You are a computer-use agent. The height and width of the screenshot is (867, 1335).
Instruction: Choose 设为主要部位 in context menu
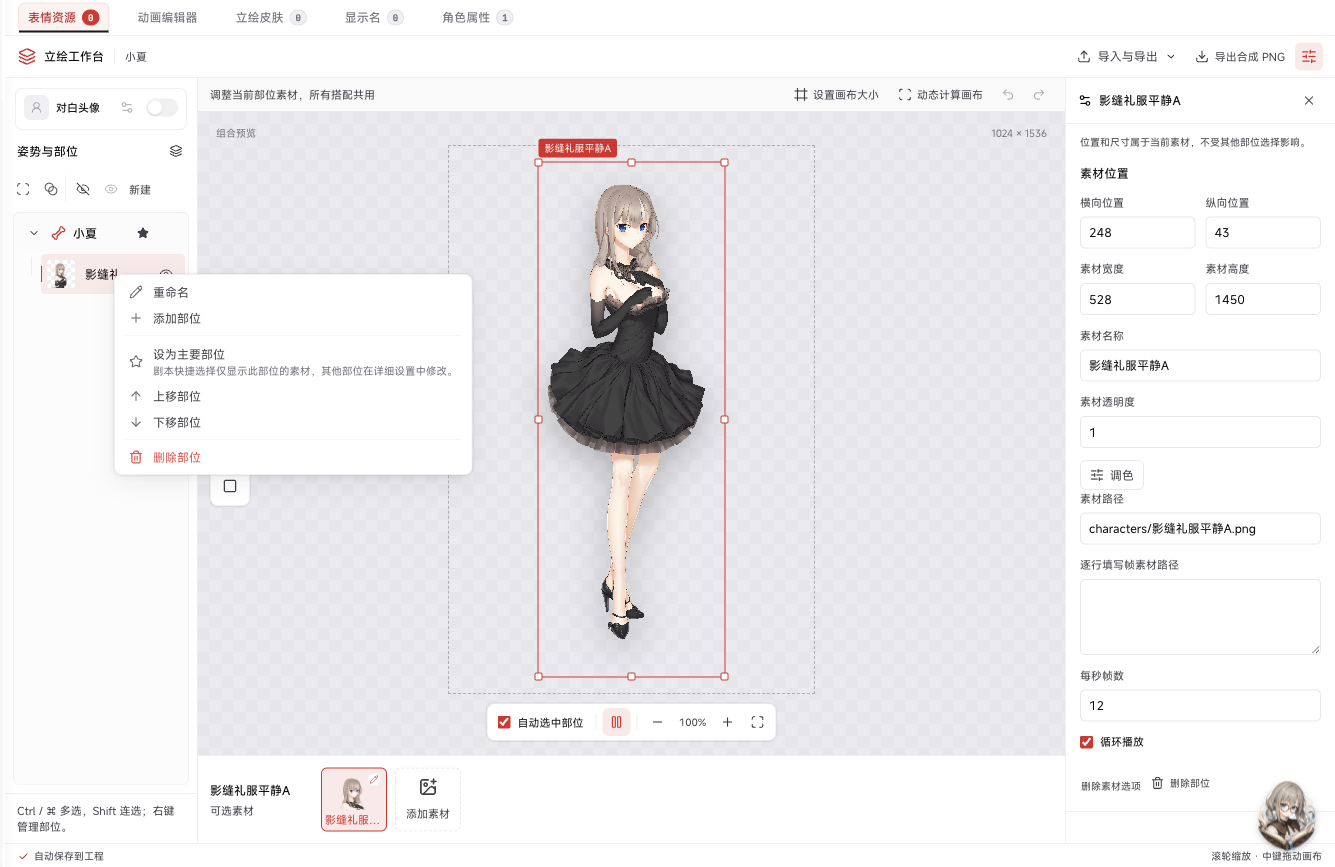tap(293, 362)
